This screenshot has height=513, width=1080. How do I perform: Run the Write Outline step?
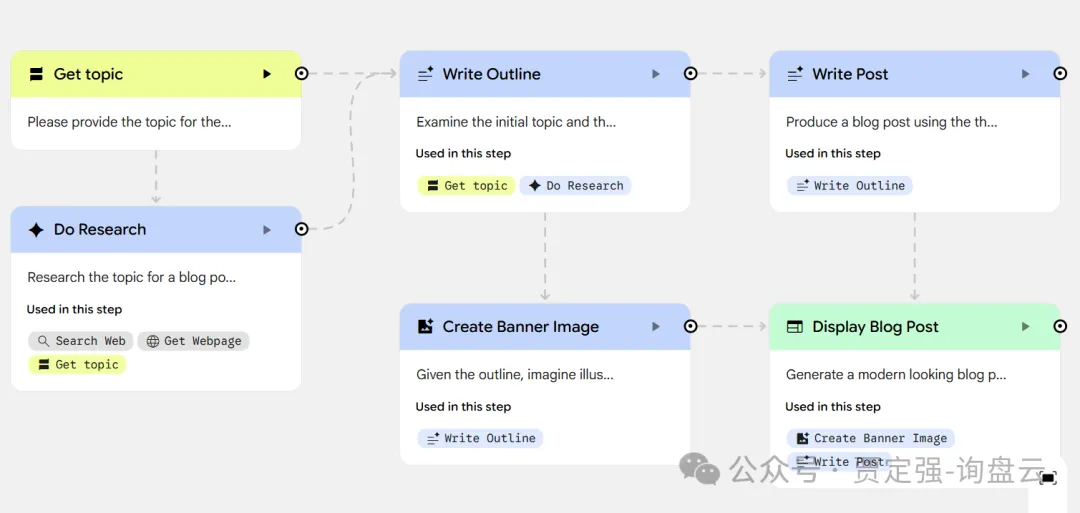pos(655,74)
